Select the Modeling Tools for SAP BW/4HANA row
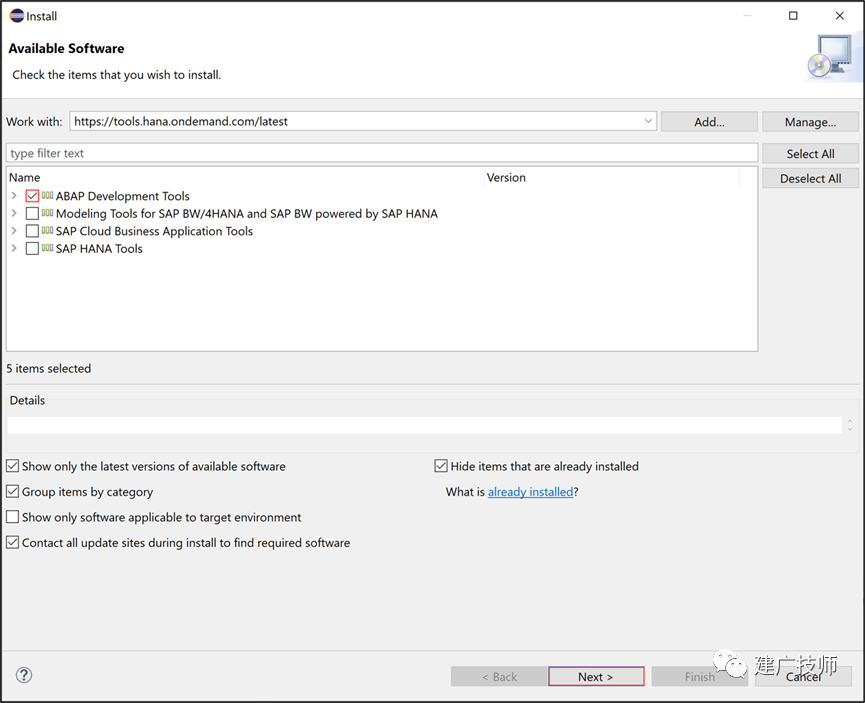Image resolution: width=865 pixels, height=703 pixels. (382, 214)
